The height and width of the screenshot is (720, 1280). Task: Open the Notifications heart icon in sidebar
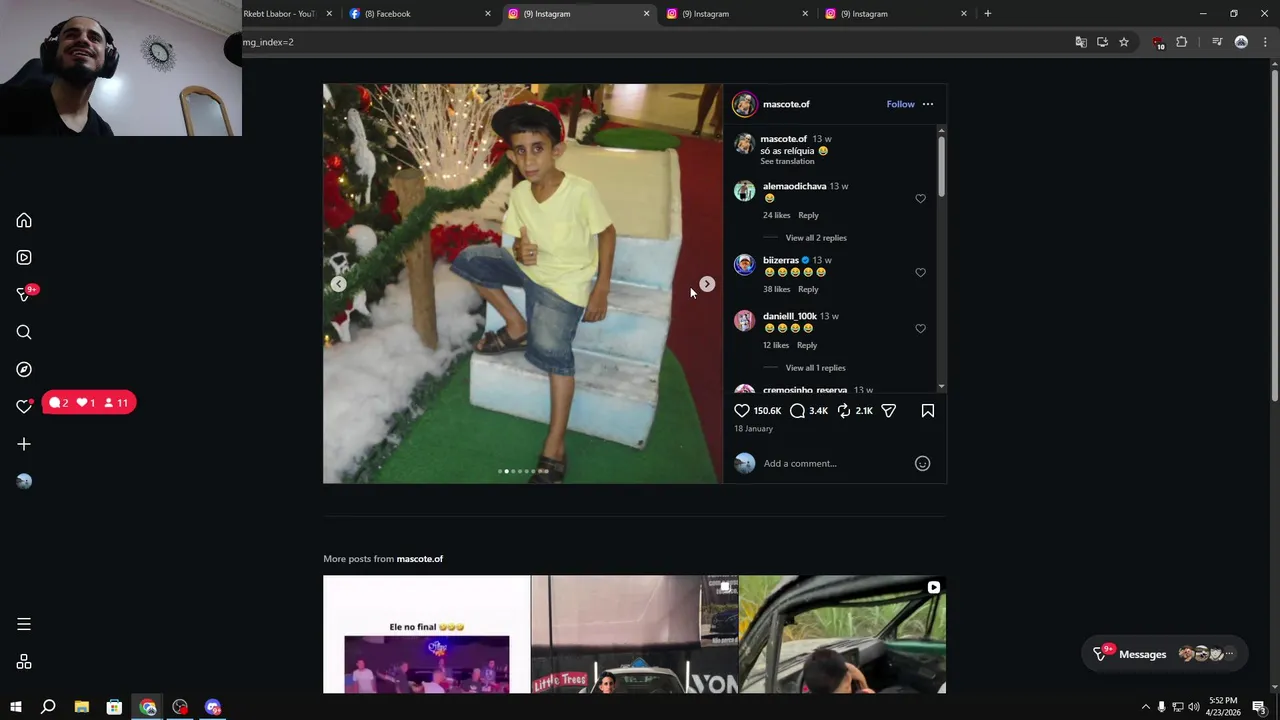coord(24,406)
